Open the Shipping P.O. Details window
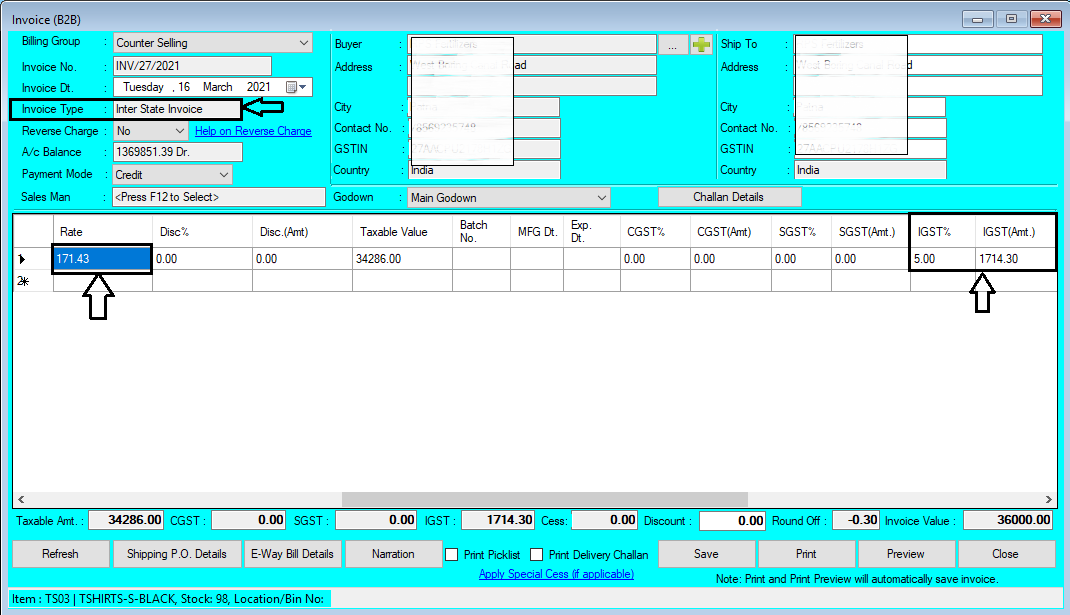Image resolution: width=1070 pixels, height=615 pixels. tap(177, 553)
